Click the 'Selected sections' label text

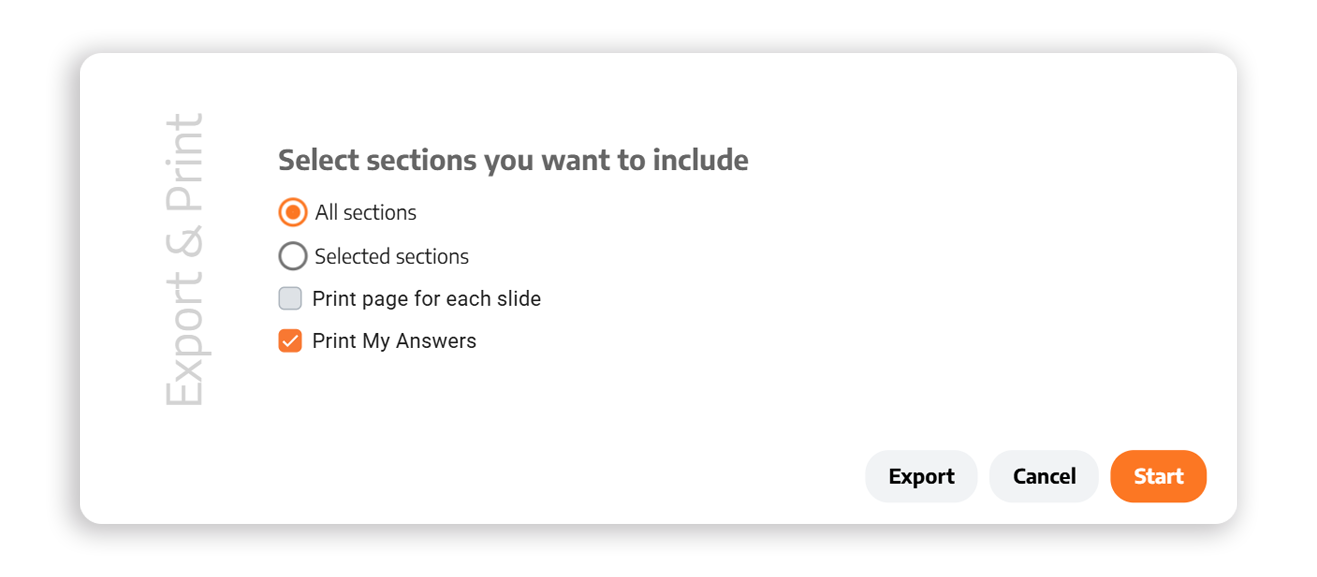pos(391,256)
